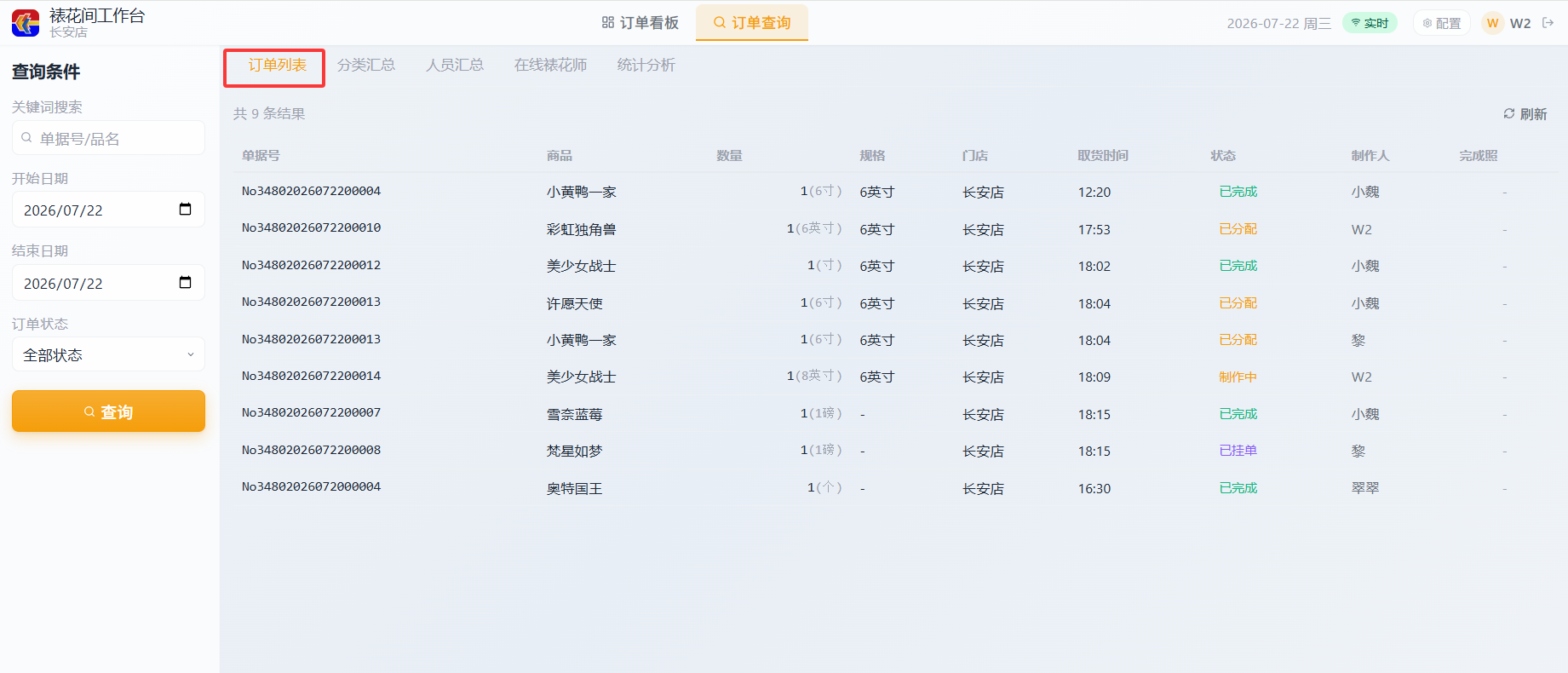Screen dimensions: 1568x673
Task: Open the 配置 settings button
Action: click(x=1442, y=23)
